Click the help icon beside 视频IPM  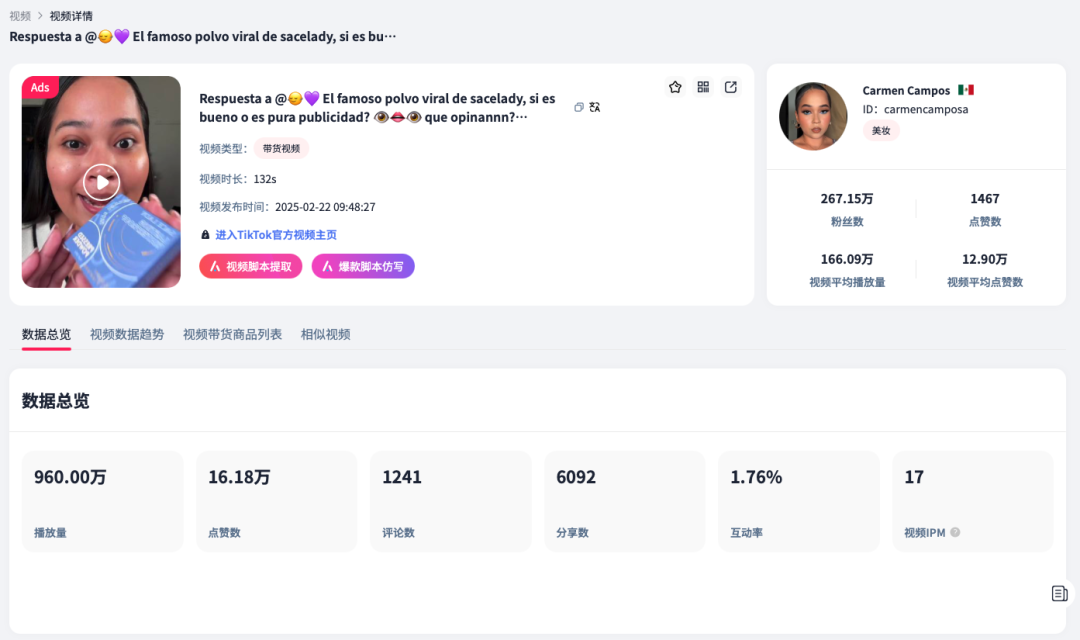[x=955, y=533]
